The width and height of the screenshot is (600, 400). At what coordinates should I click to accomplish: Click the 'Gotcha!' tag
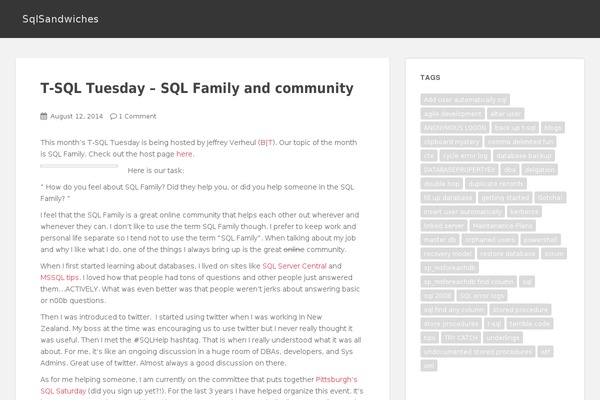click(x=550, y=198)
